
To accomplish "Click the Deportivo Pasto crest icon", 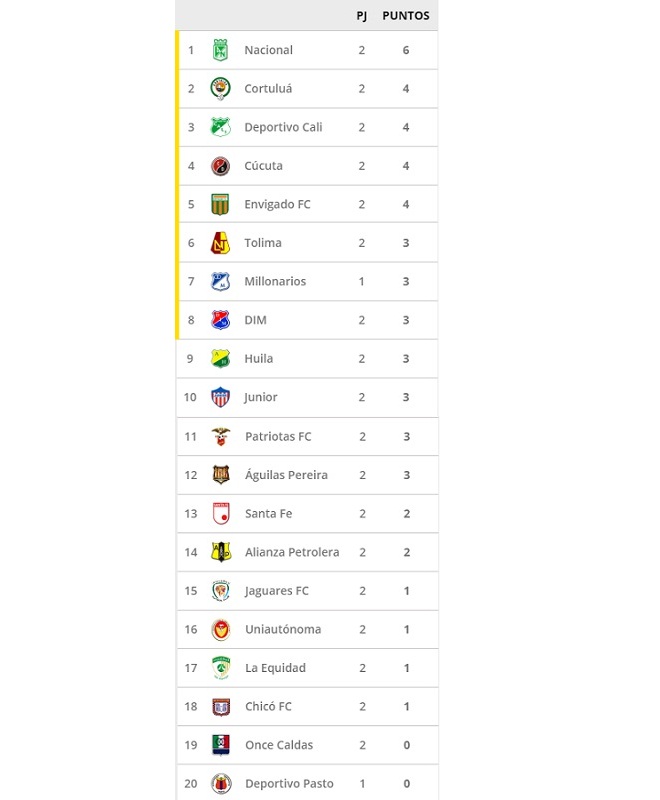I will 221,784.
